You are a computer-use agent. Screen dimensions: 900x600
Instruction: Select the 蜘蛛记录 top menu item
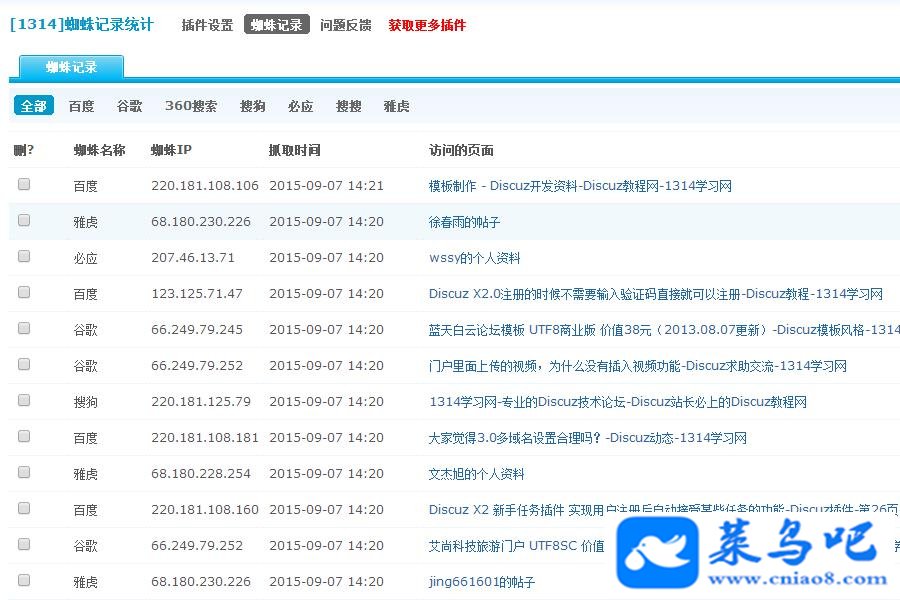click(277, 25)
